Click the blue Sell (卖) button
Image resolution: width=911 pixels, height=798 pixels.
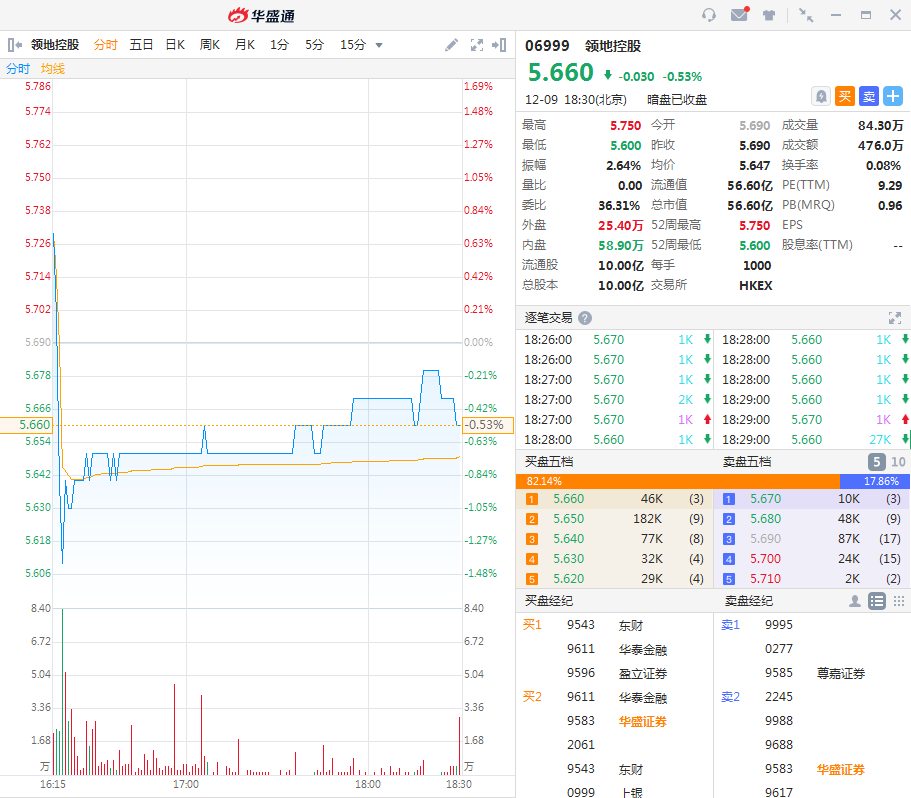pyautogui.click(x=869, y=96)
